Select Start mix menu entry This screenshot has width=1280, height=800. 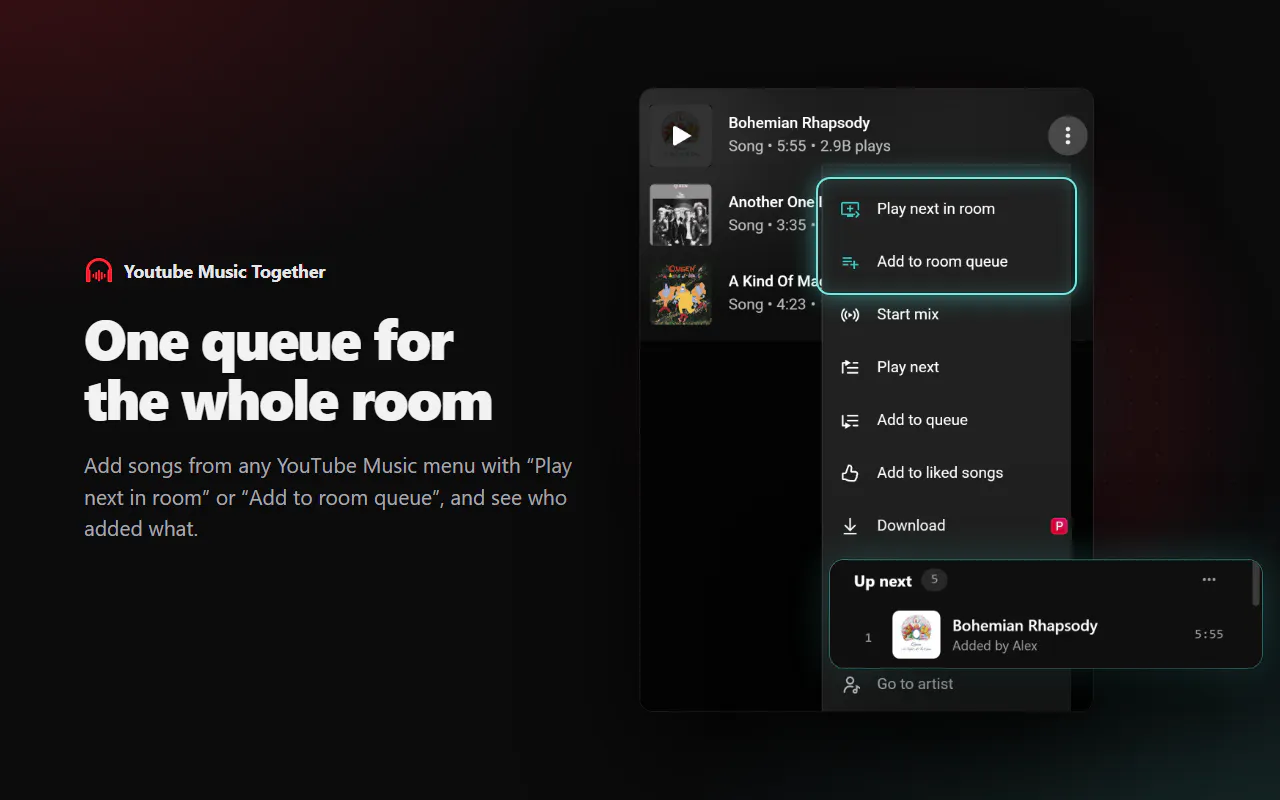tap(946, 314)
